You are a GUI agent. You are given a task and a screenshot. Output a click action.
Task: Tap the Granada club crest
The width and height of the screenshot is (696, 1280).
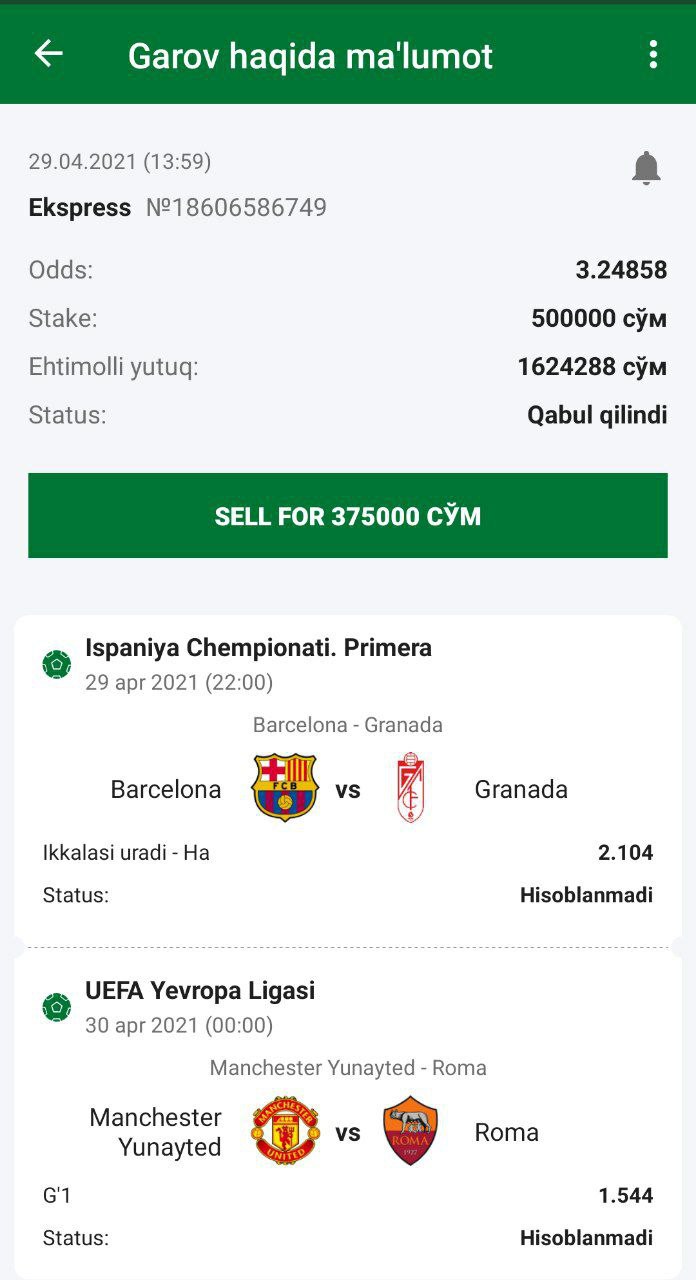click(x=410, y=788)
